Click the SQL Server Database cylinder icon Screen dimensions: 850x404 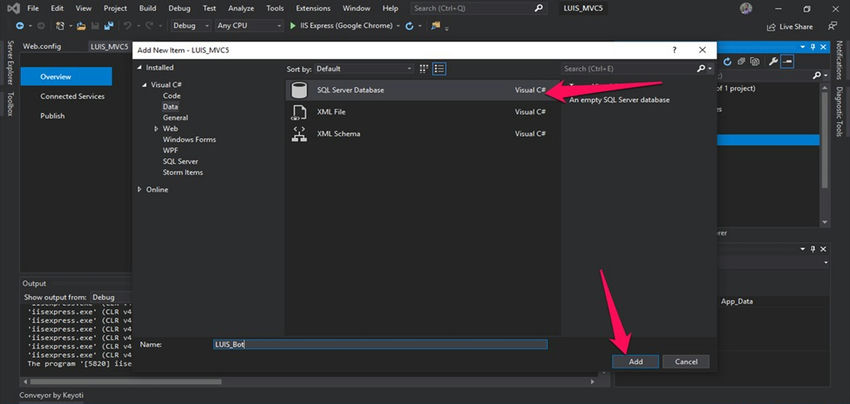[299, 90]
